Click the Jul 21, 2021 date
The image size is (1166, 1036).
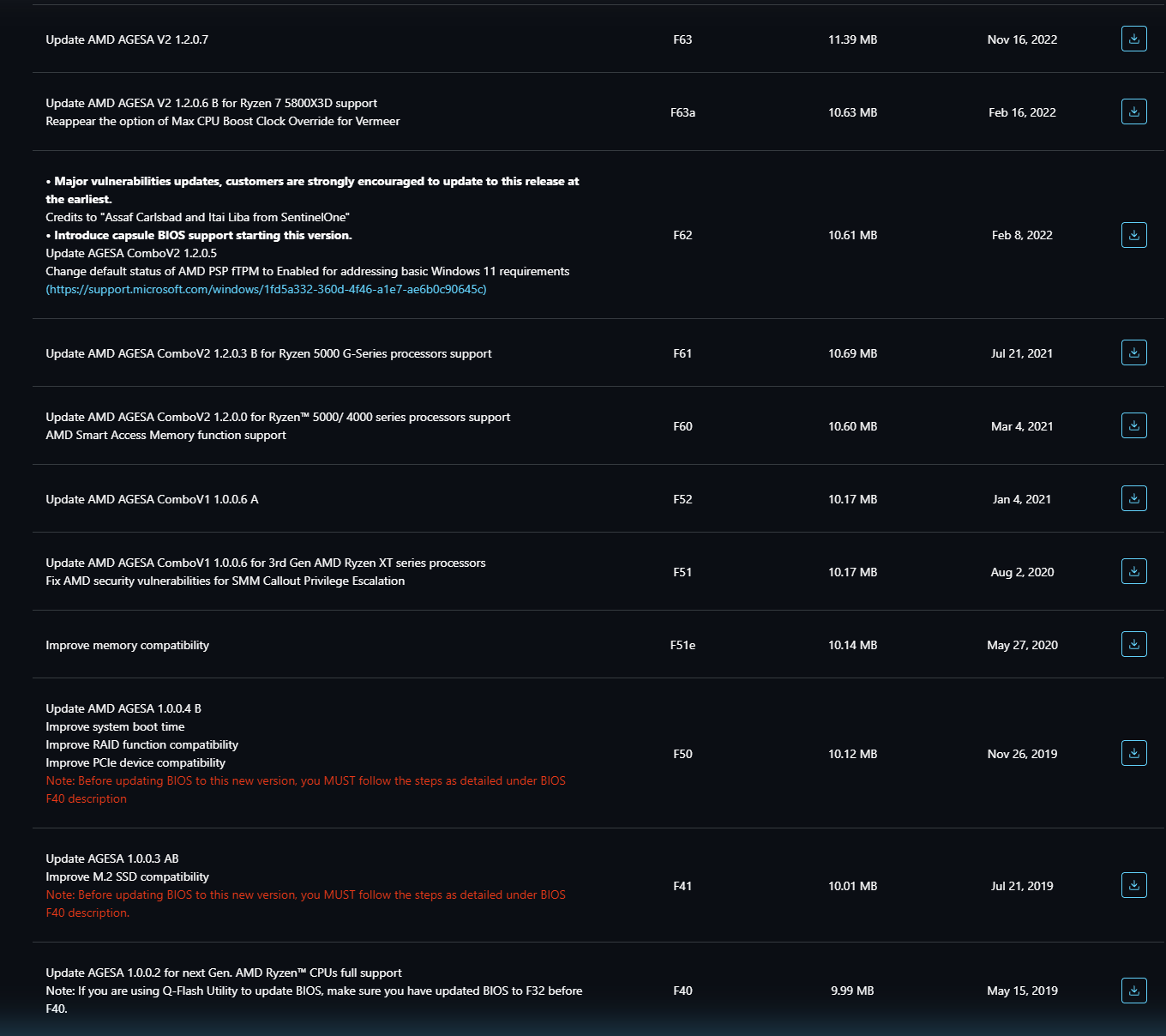1022,353
